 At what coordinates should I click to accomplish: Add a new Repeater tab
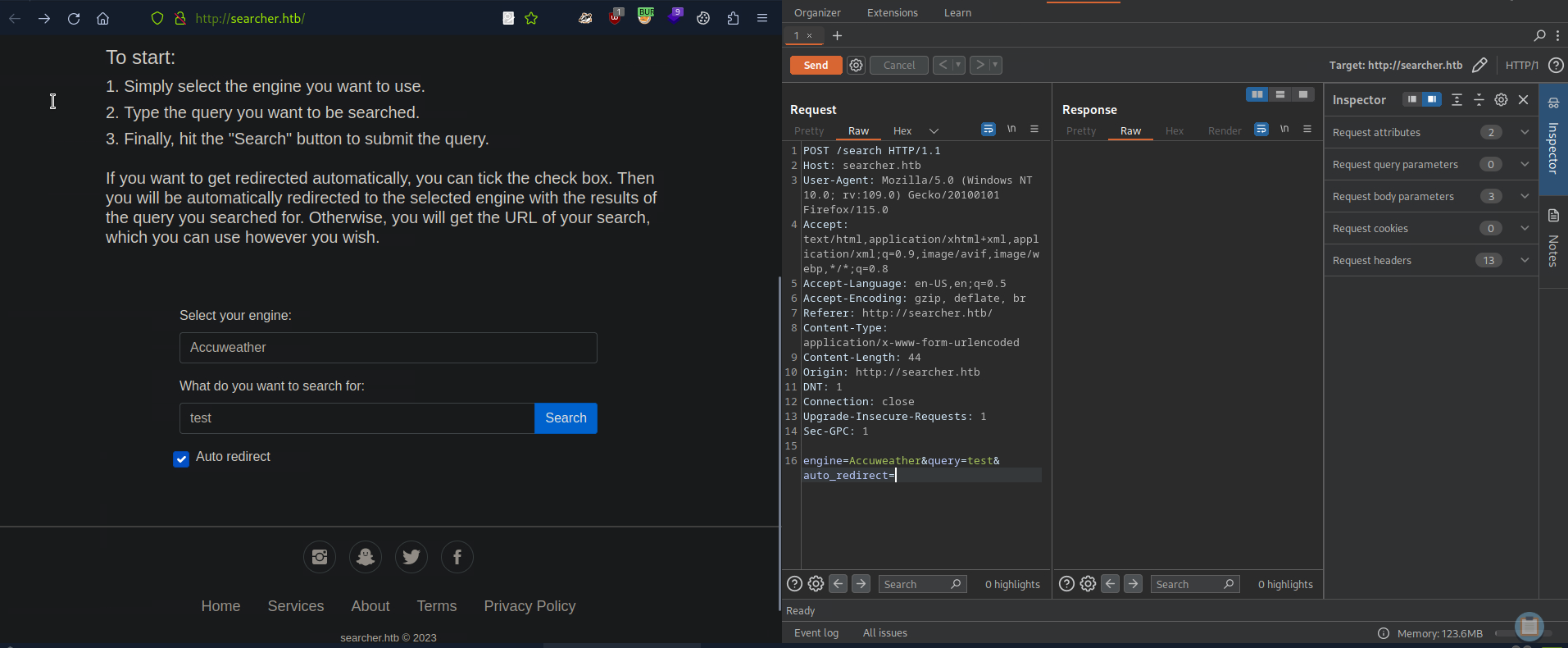(837, 35)
